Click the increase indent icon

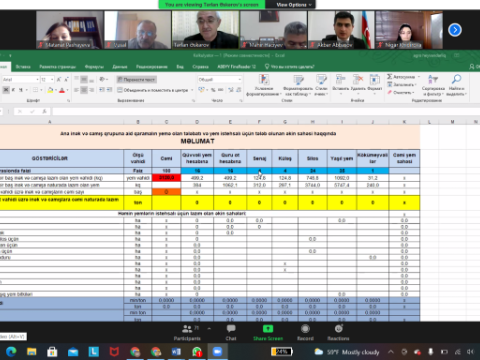click(x=109, y=90)
